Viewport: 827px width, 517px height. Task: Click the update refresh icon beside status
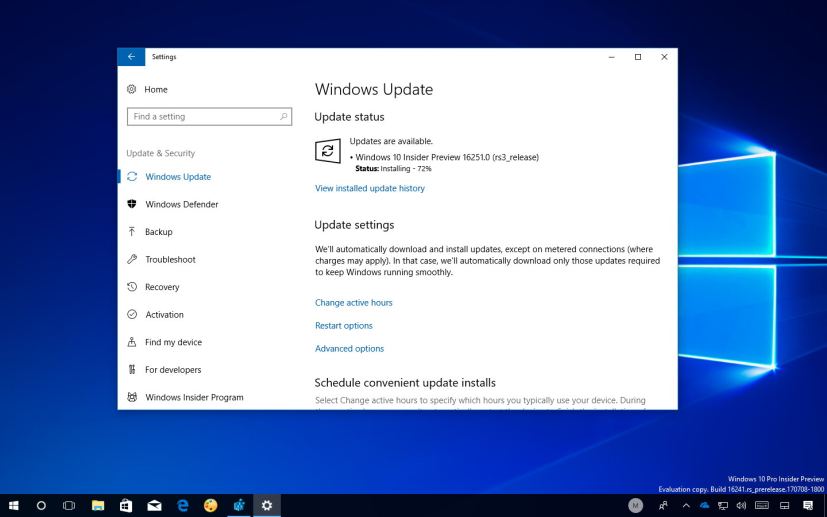(328, 151)
